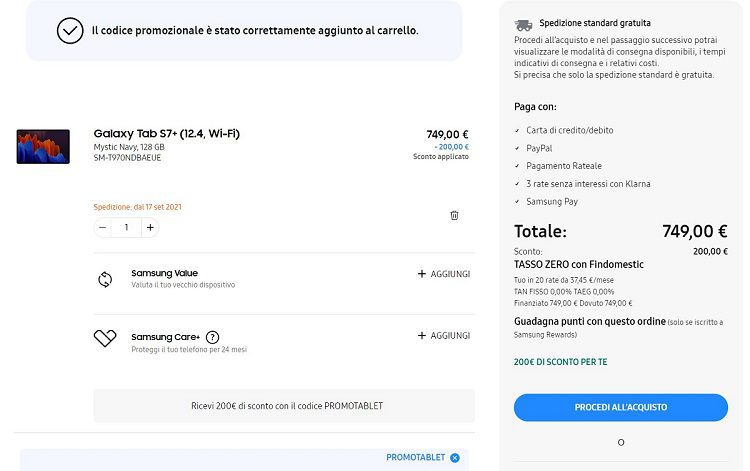The image size is (750, 471).
Task: Add Samsung Value trade-in
Action: [x=444, y=274]
